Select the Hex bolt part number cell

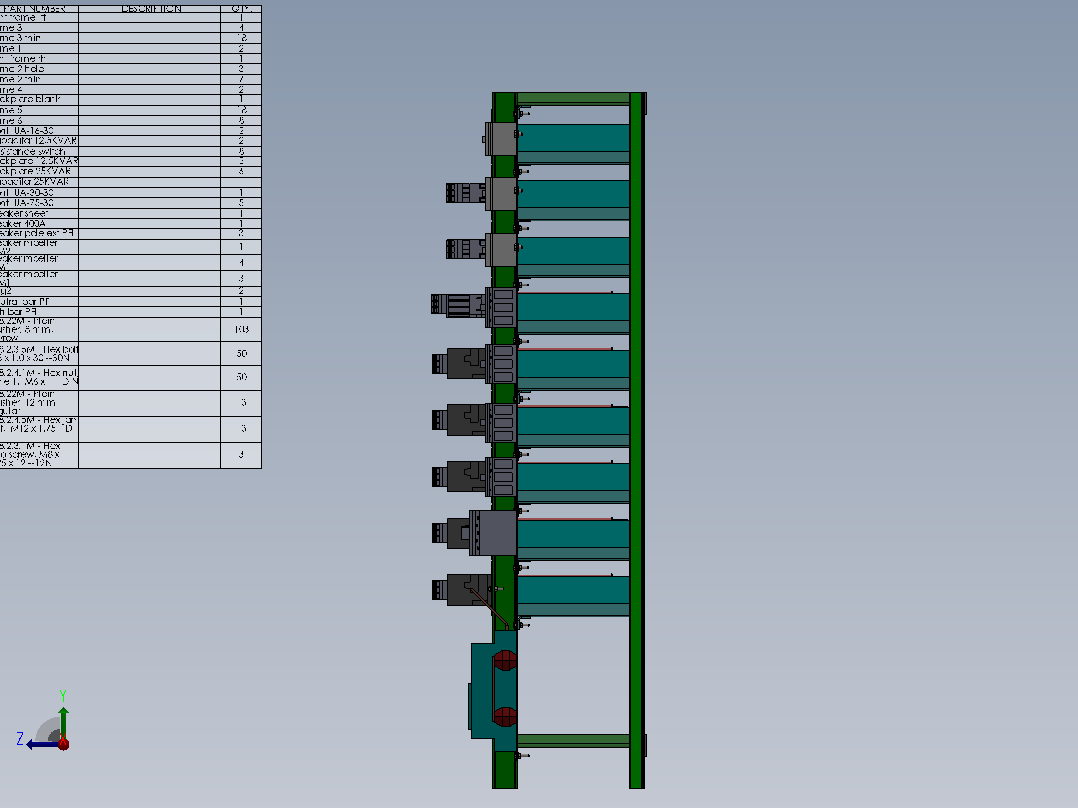point(39,353)
